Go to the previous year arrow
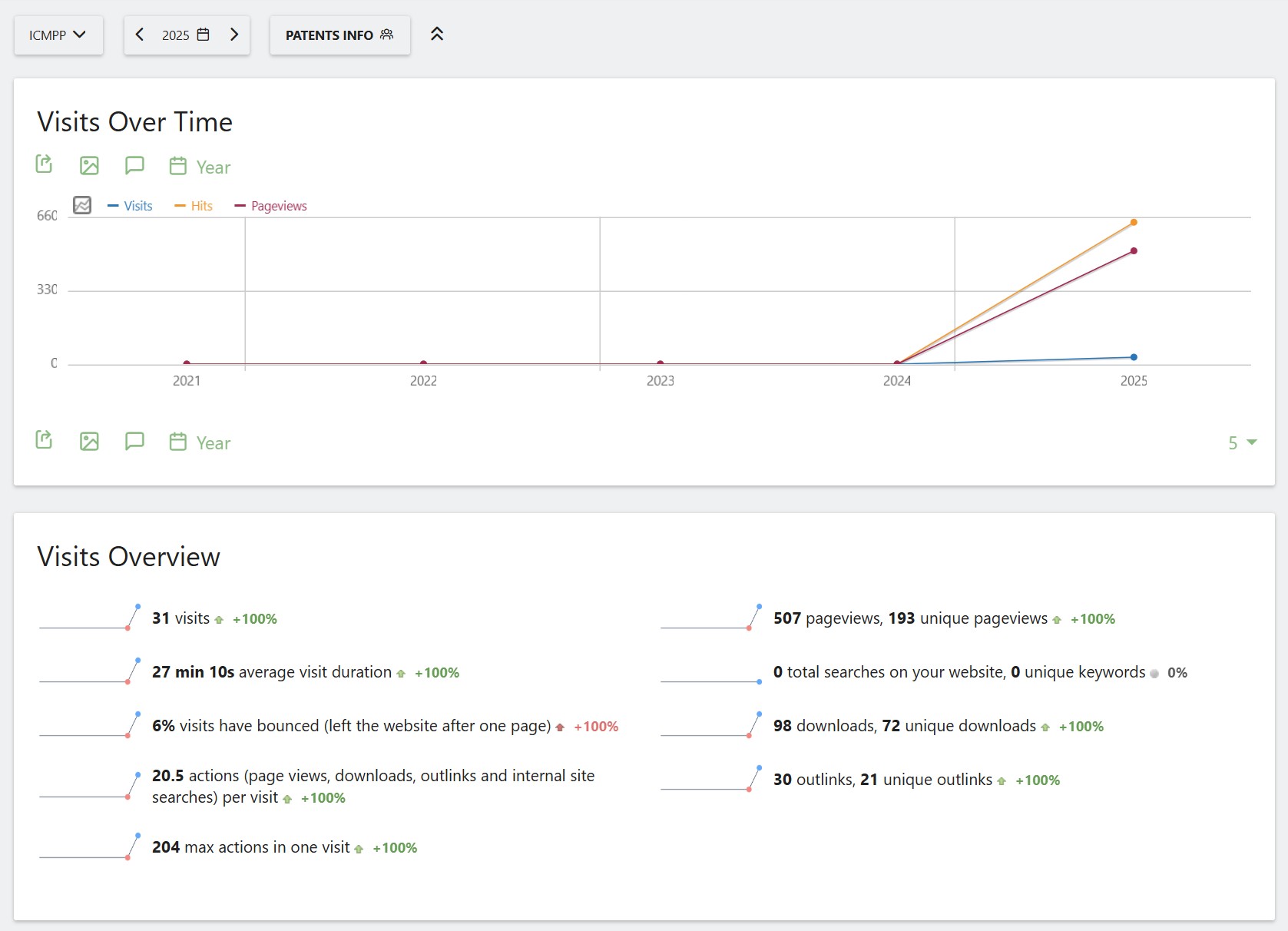 coord(140,35)
